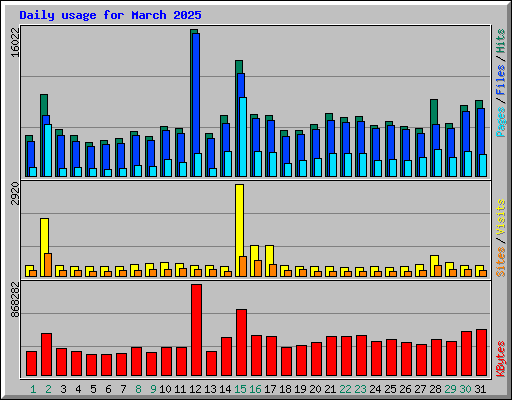Click the red KBytes bar for day 15

pyautogui.click(x=241, y=343)
